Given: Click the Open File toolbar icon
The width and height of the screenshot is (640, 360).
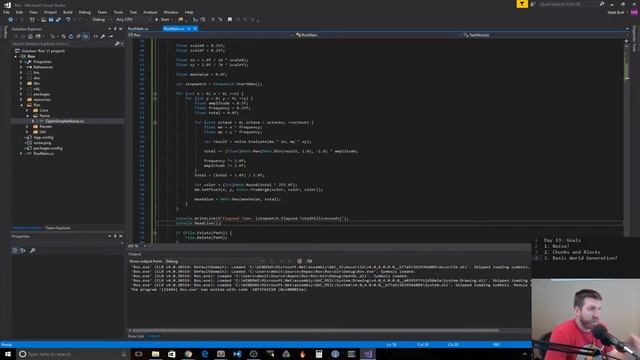Looking at the screenshot, I should [x=44, y=20].
